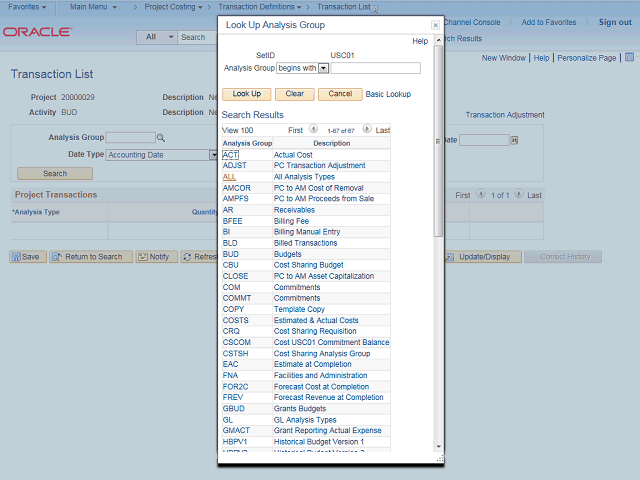Open the Main Menu navigation
Image resolution: width=640 pixels, height=480 pixels.
point(93,7)
